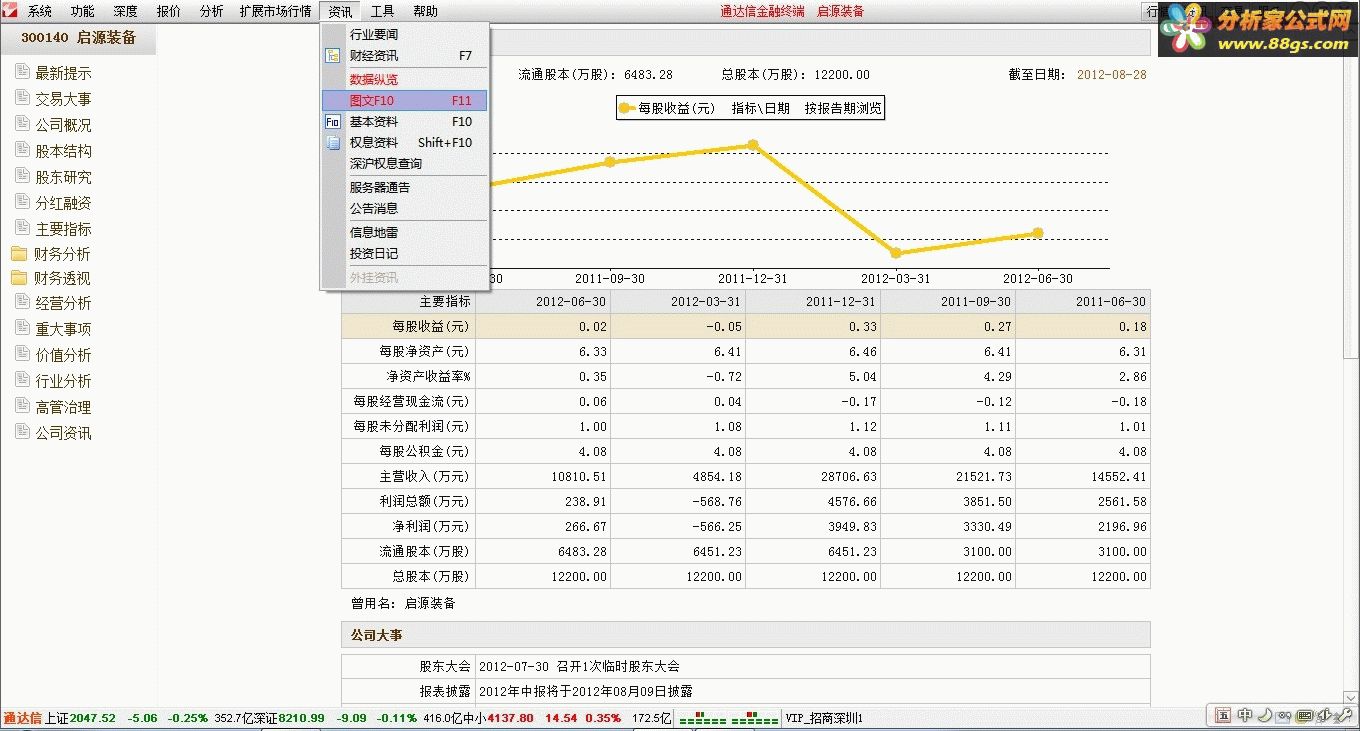This screenshot has height=731, width=1360.
Task: Open 行业分析 in the sidebar
Action: (x=63, y=381)
